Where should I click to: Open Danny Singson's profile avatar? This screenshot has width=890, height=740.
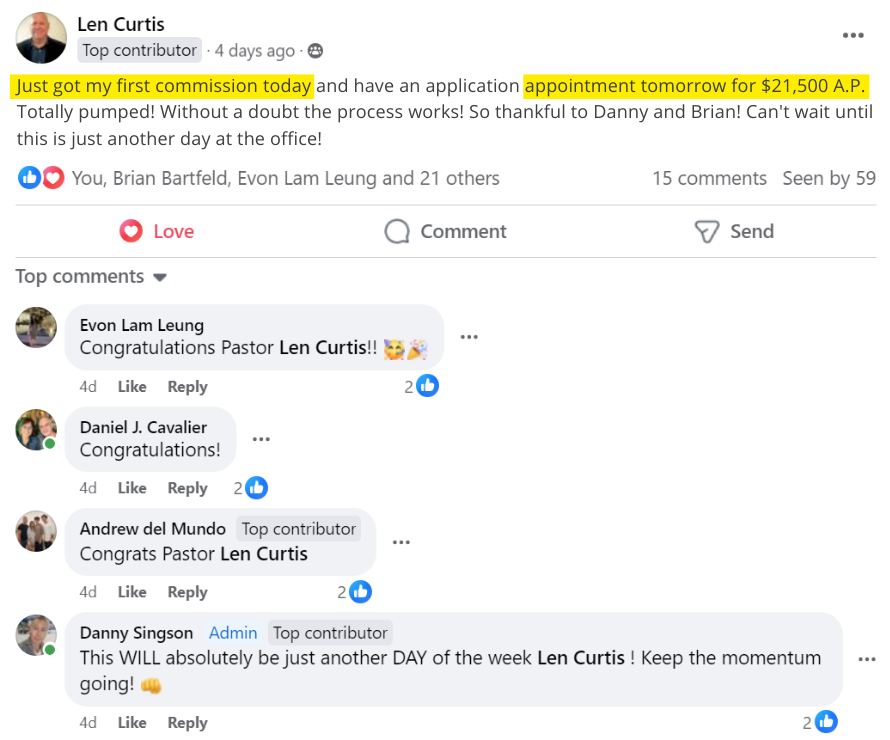36,635
